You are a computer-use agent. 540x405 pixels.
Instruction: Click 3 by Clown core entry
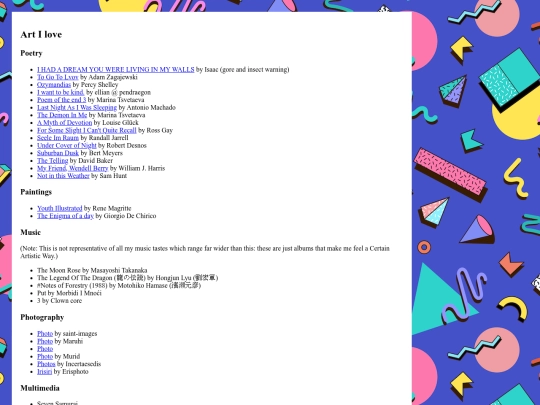(x=60, y=301)
